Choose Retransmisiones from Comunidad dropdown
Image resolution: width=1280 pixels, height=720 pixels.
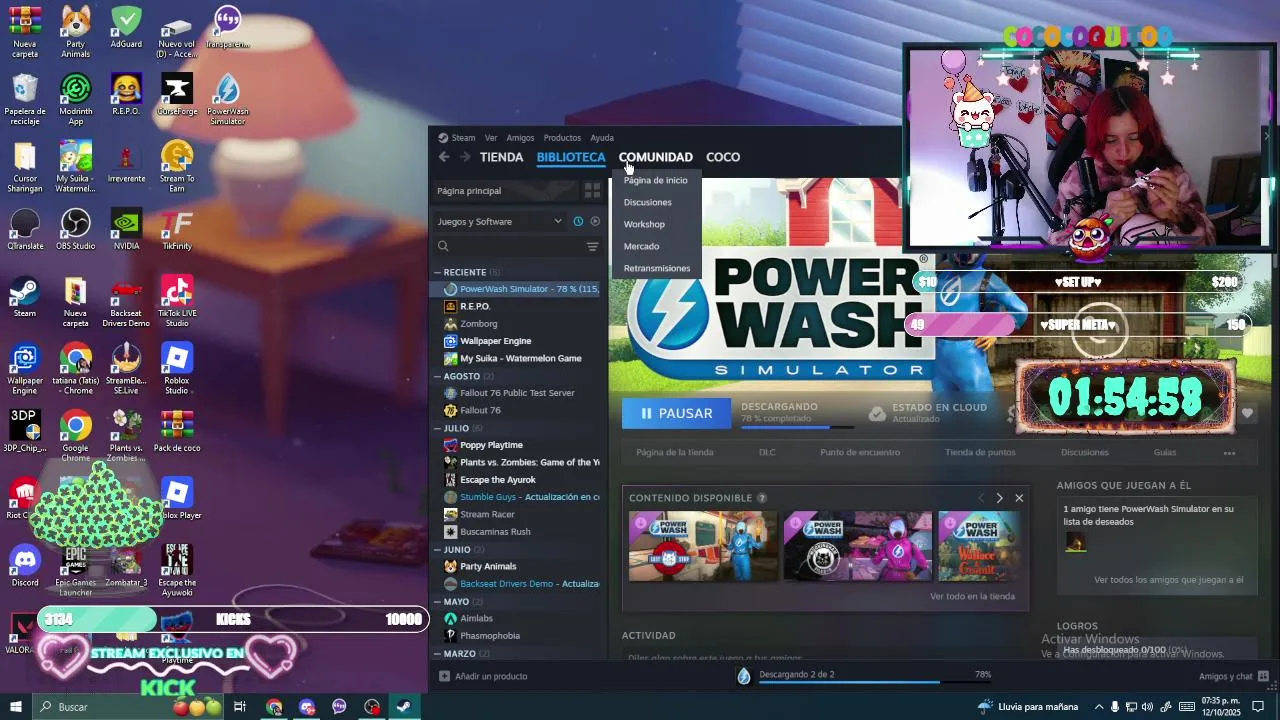click(657, 268)
